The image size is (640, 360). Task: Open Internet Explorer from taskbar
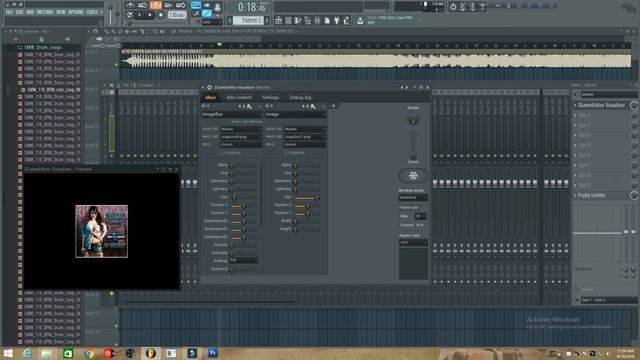click(x=27, y=353)
